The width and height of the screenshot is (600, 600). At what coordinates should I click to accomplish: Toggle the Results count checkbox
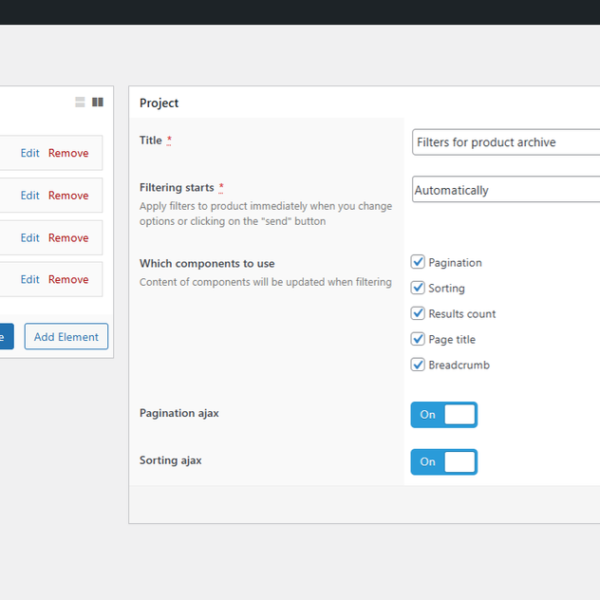click(x=418, y=314)
